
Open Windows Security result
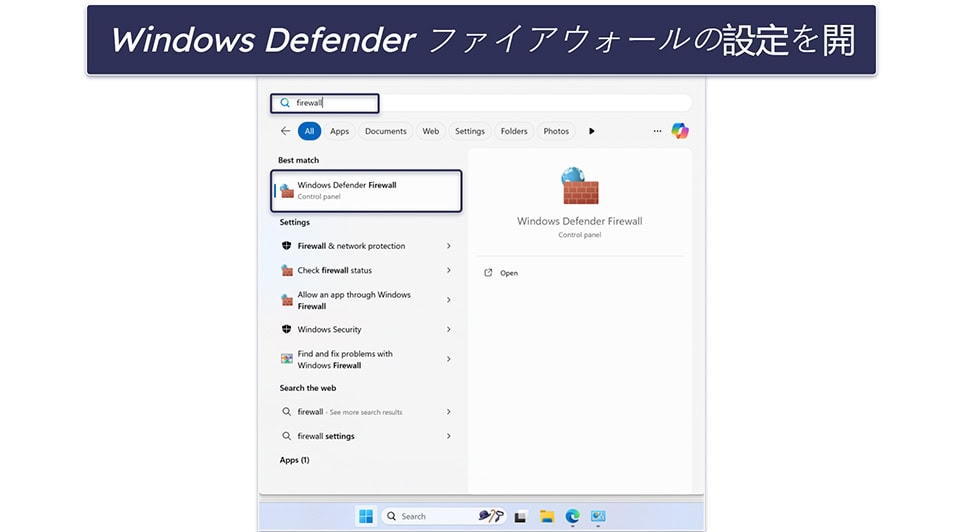pos(366,329)
